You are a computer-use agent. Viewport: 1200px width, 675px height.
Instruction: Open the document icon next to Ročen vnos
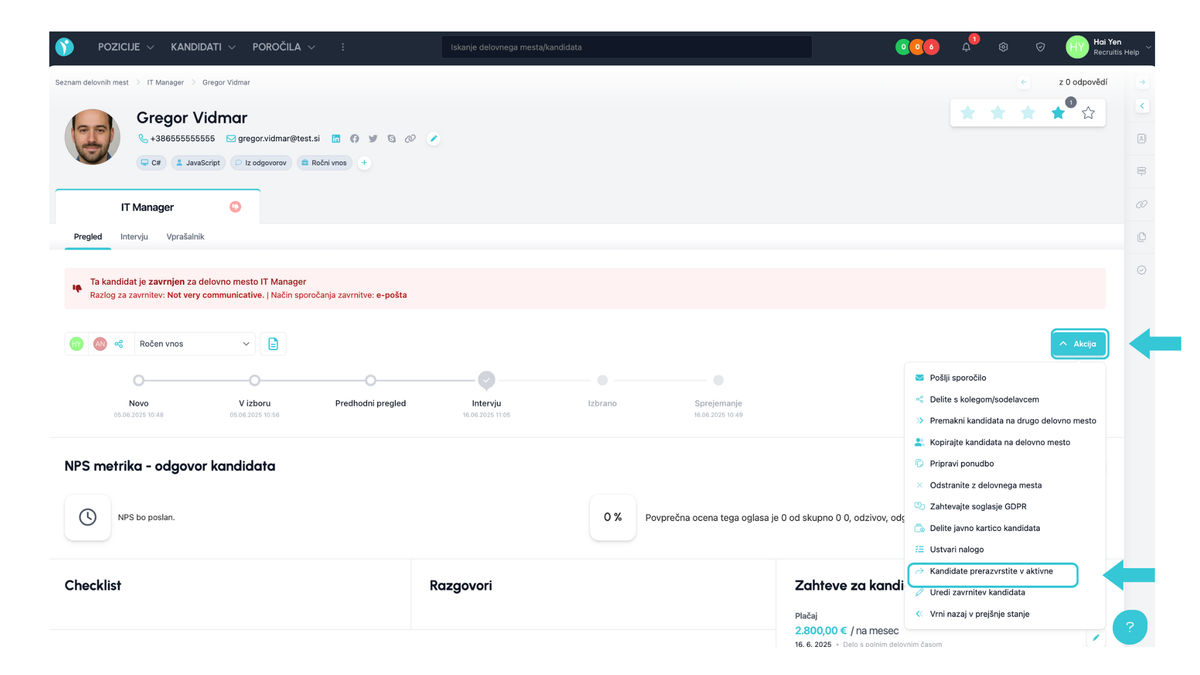coord(274,344)
